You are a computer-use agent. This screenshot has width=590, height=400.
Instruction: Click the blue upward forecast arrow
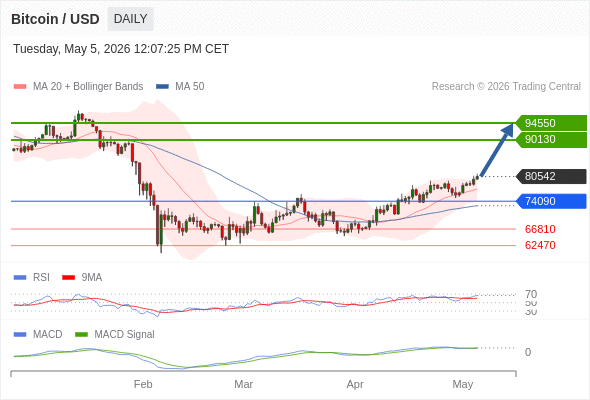(x=497, y=150)
